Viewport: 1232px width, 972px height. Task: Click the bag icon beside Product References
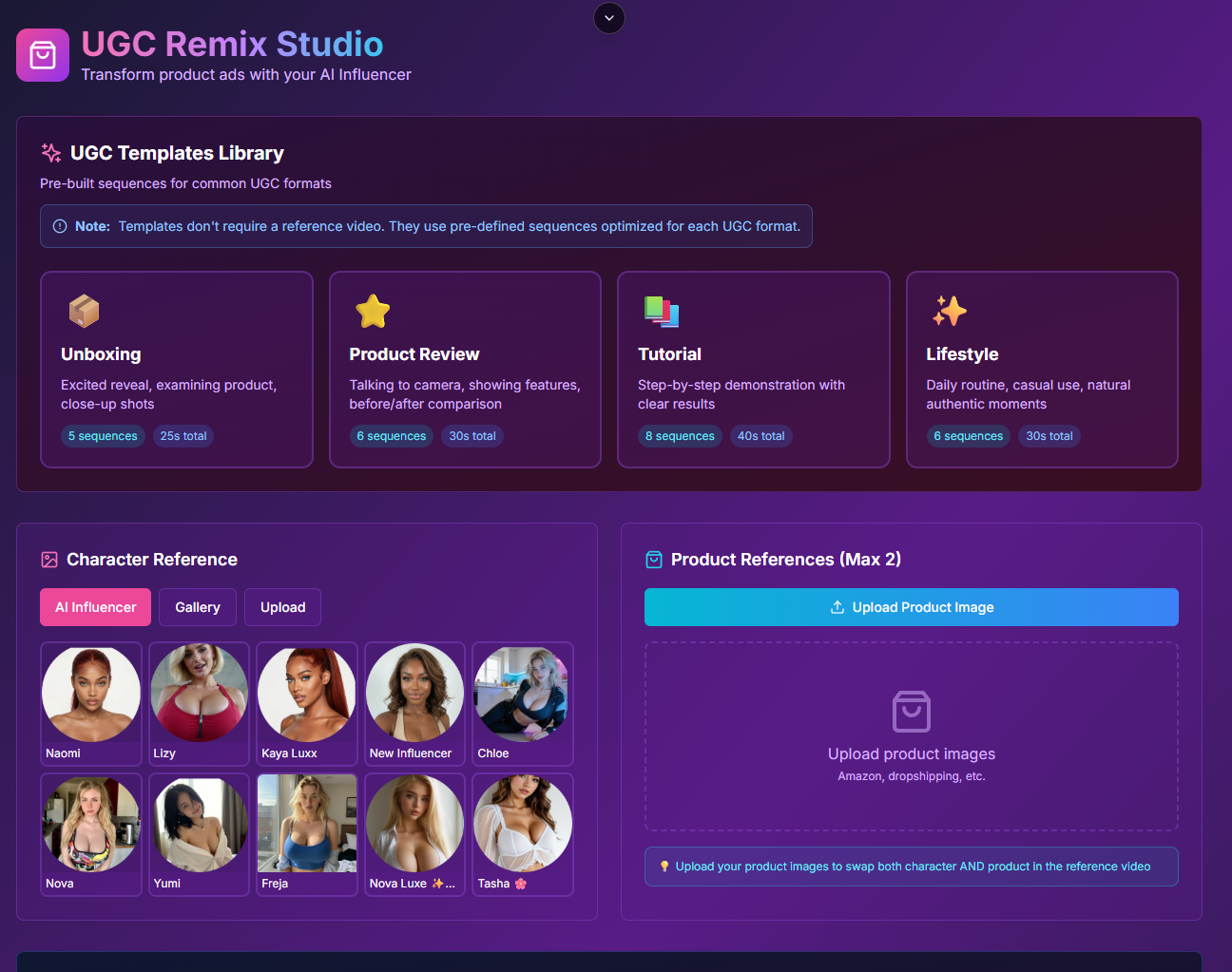[654, 560]
